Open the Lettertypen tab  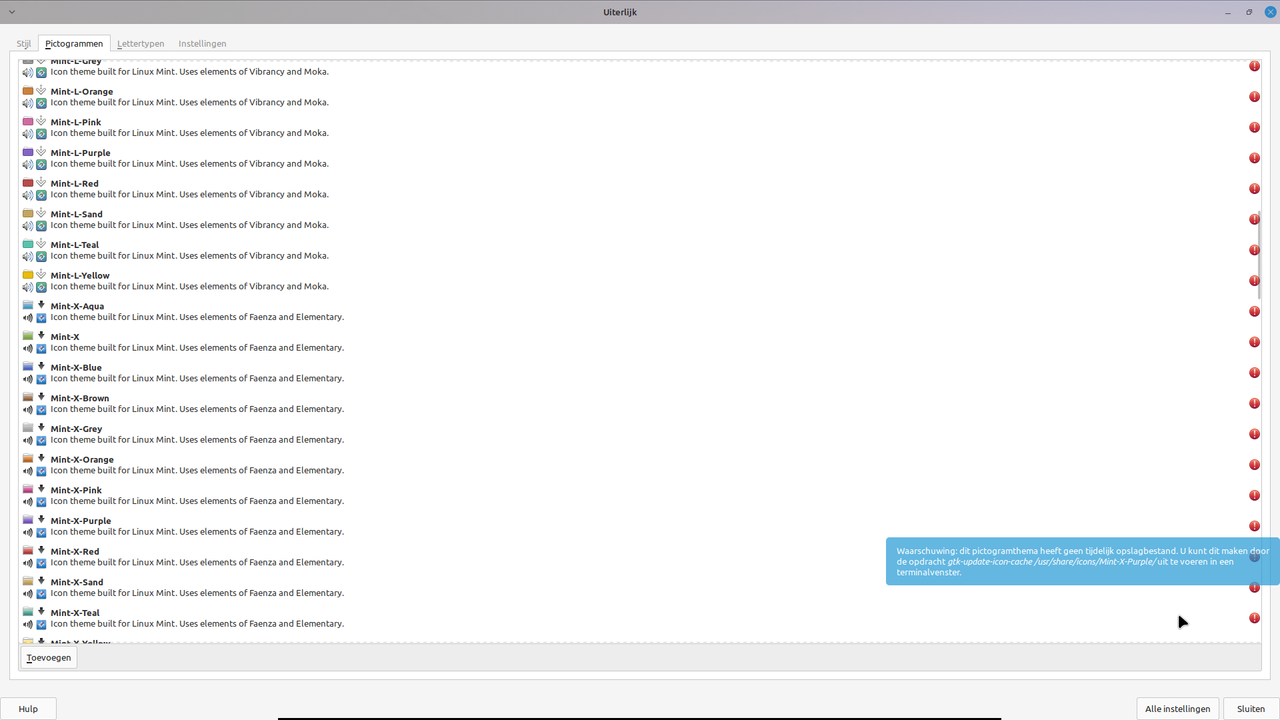coord(141,44)
